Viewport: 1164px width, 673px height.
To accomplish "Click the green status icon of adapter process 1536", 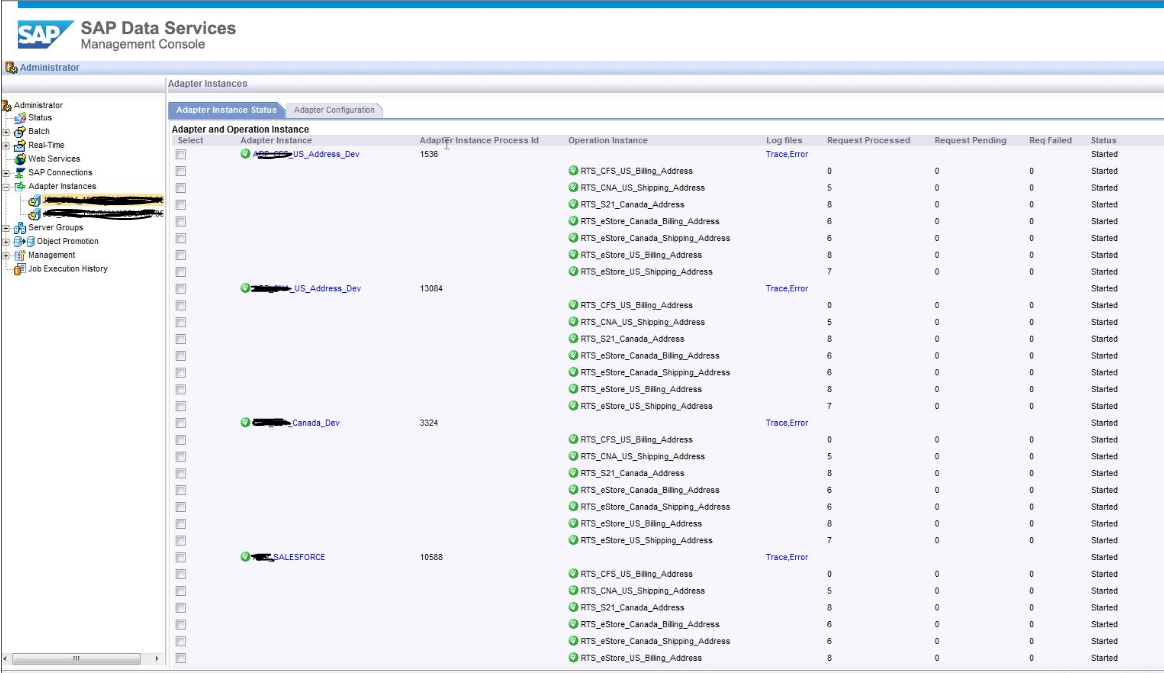I will click(x=245, y=154).
